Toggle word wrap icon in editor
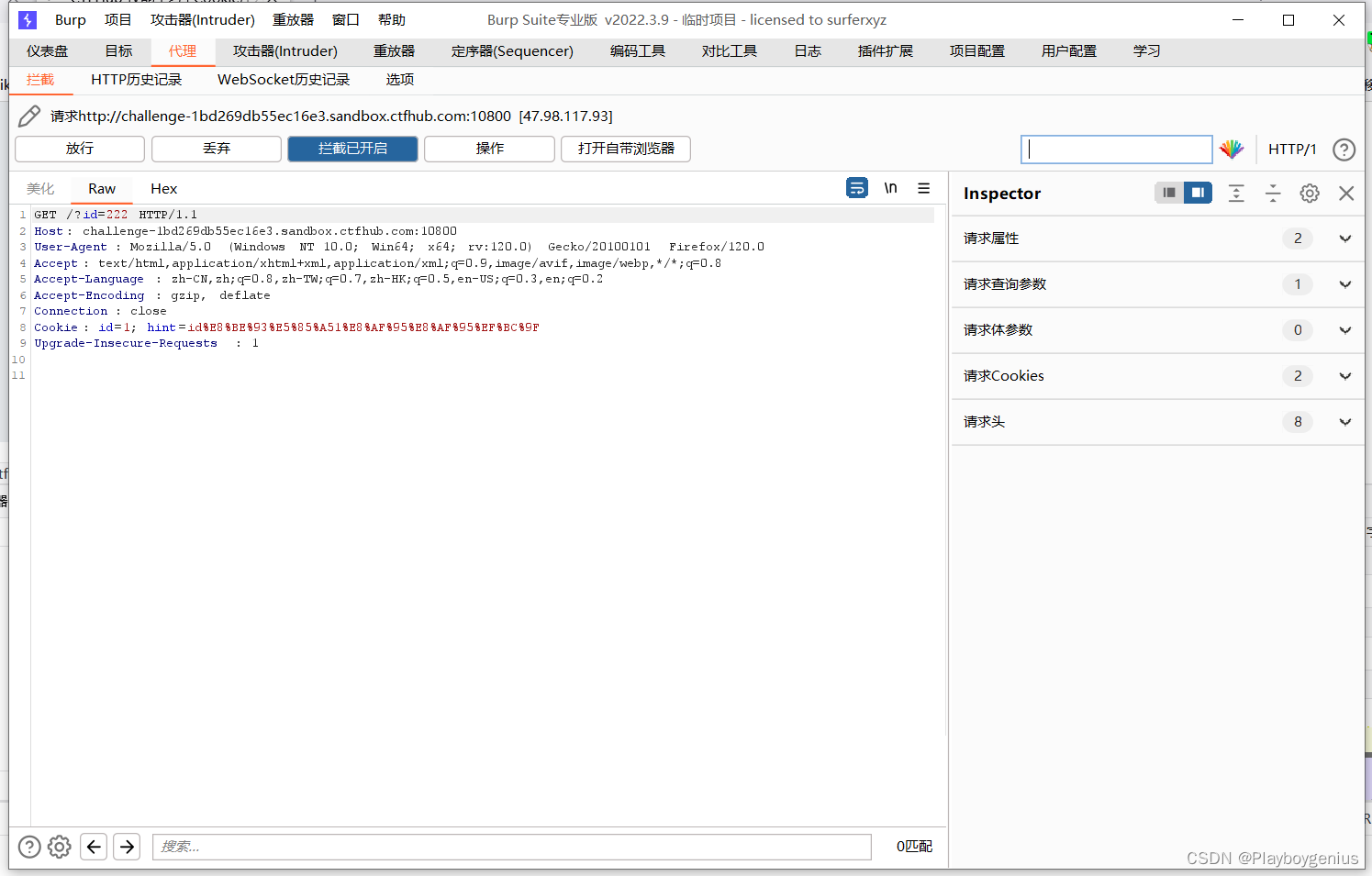Screen dimensions: 1372x876 (856, 188)
